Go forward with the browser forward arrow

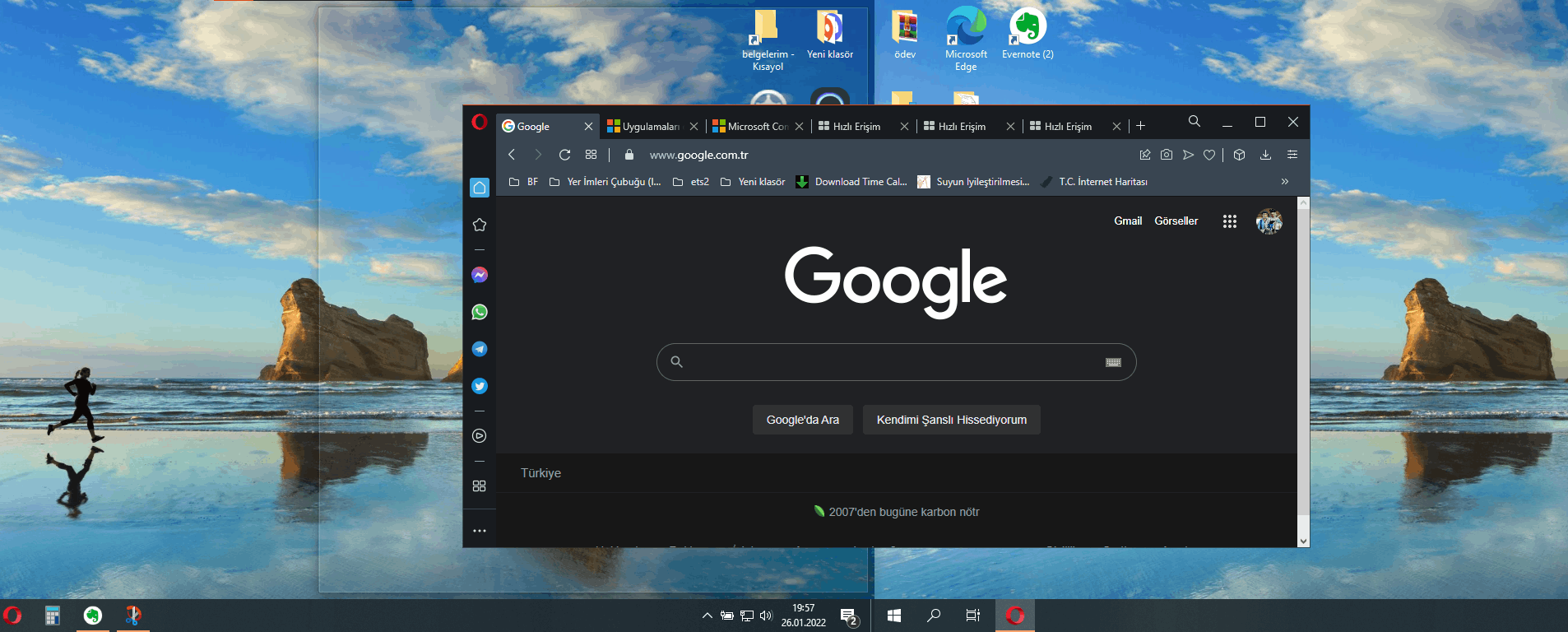pos(538,155)
